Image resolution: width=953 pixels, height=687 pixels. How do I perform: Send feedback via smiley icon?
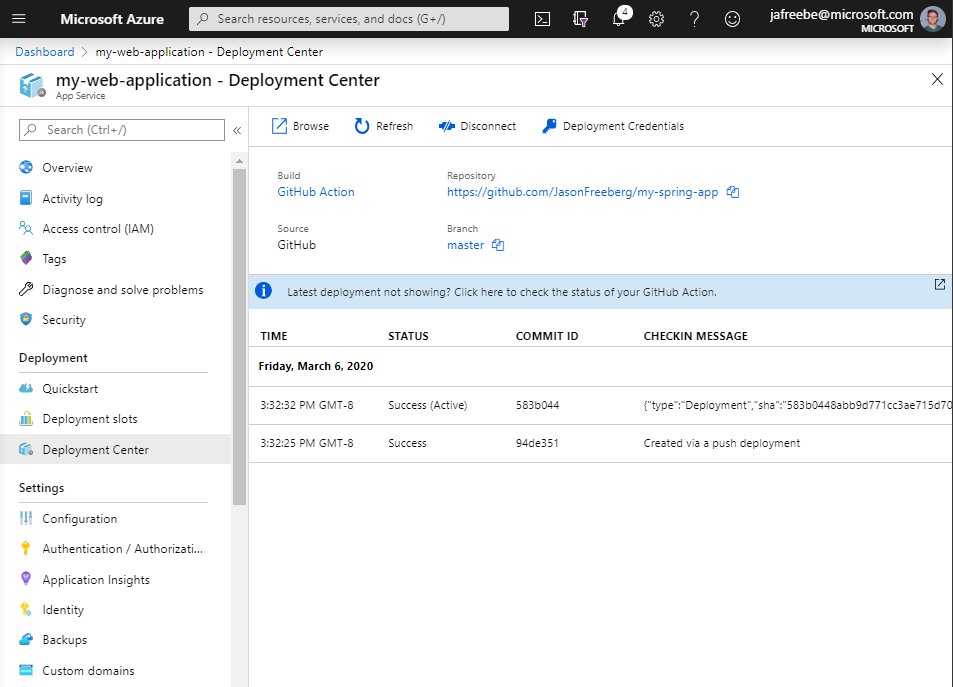pyautogui.click(x=732, y=18)
